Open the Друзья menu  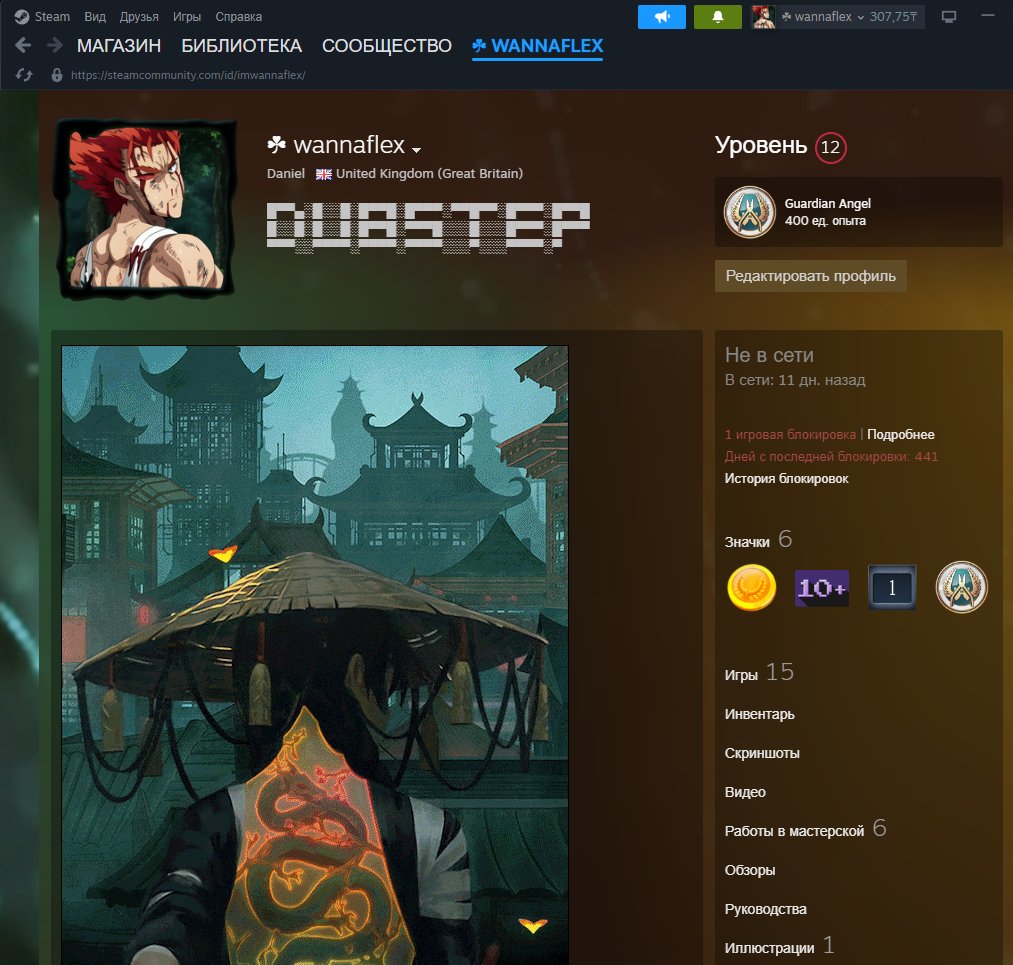coord(139,17)
